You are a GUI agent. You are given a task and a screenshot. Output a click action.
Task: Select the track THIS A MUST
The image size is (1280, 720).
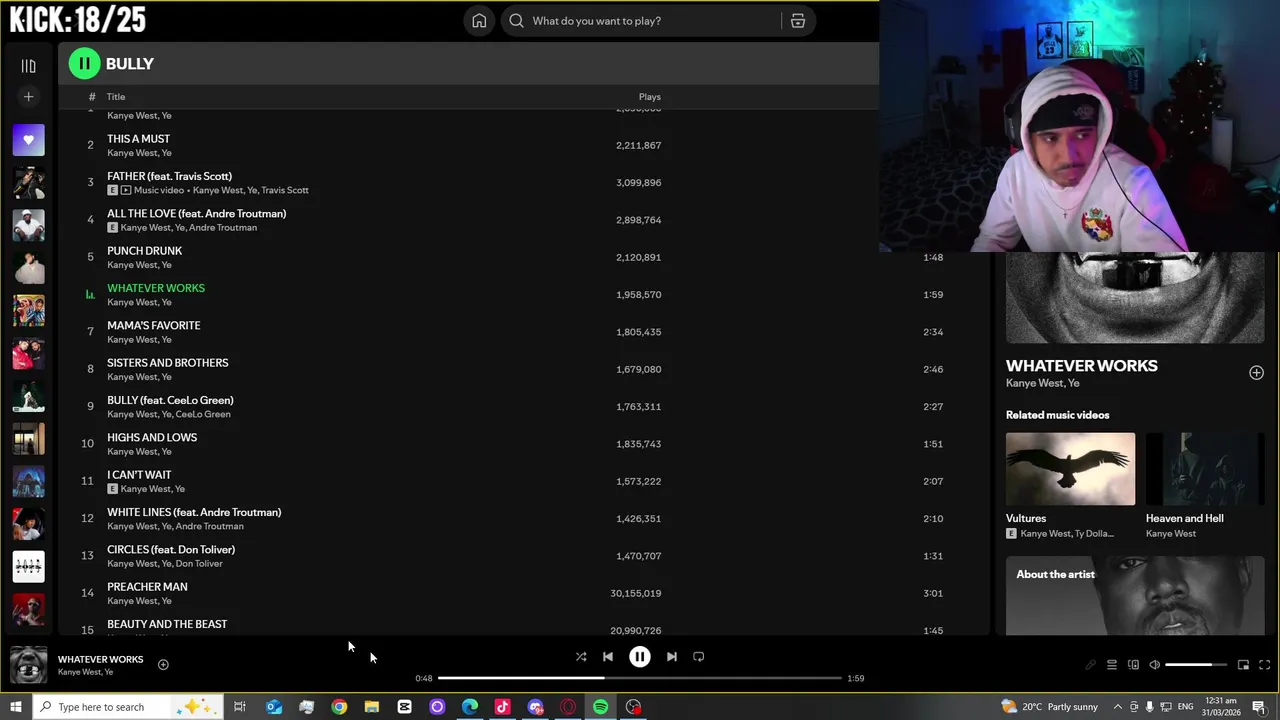[138, 139]
